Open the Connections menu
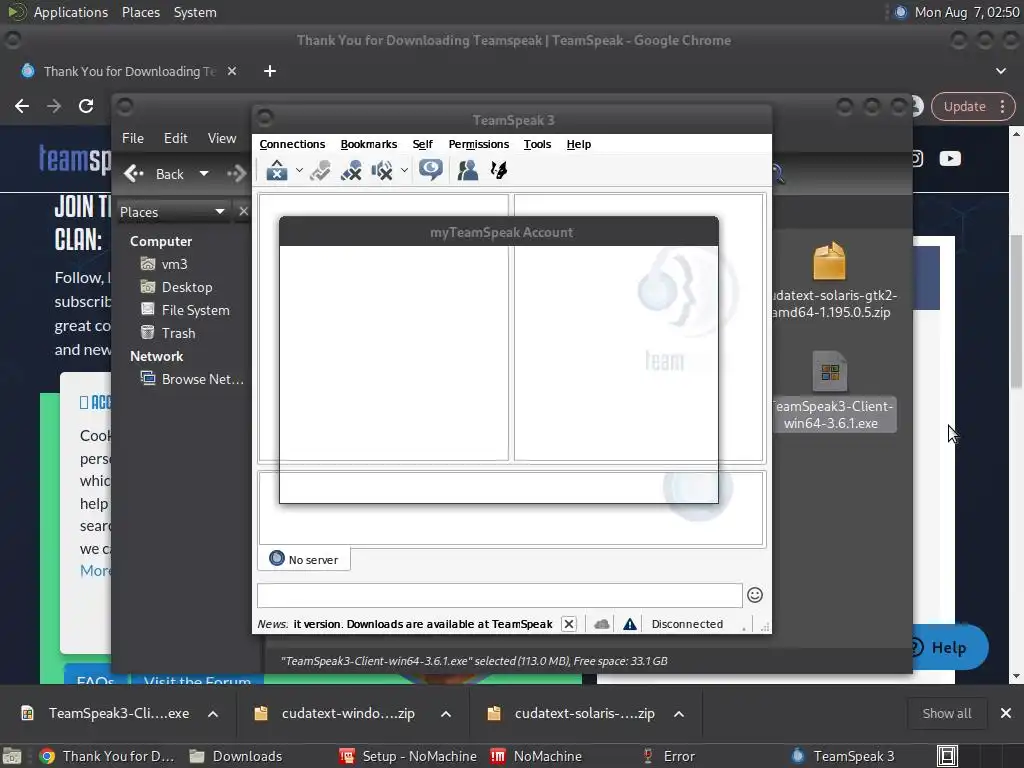 tap(292, 144)
